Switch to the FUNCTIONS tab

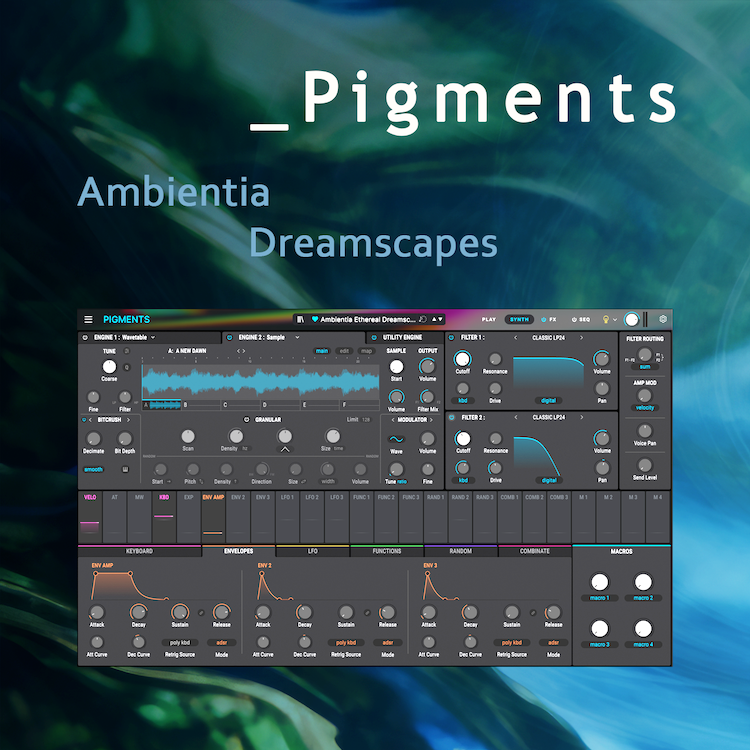point(386,551)
